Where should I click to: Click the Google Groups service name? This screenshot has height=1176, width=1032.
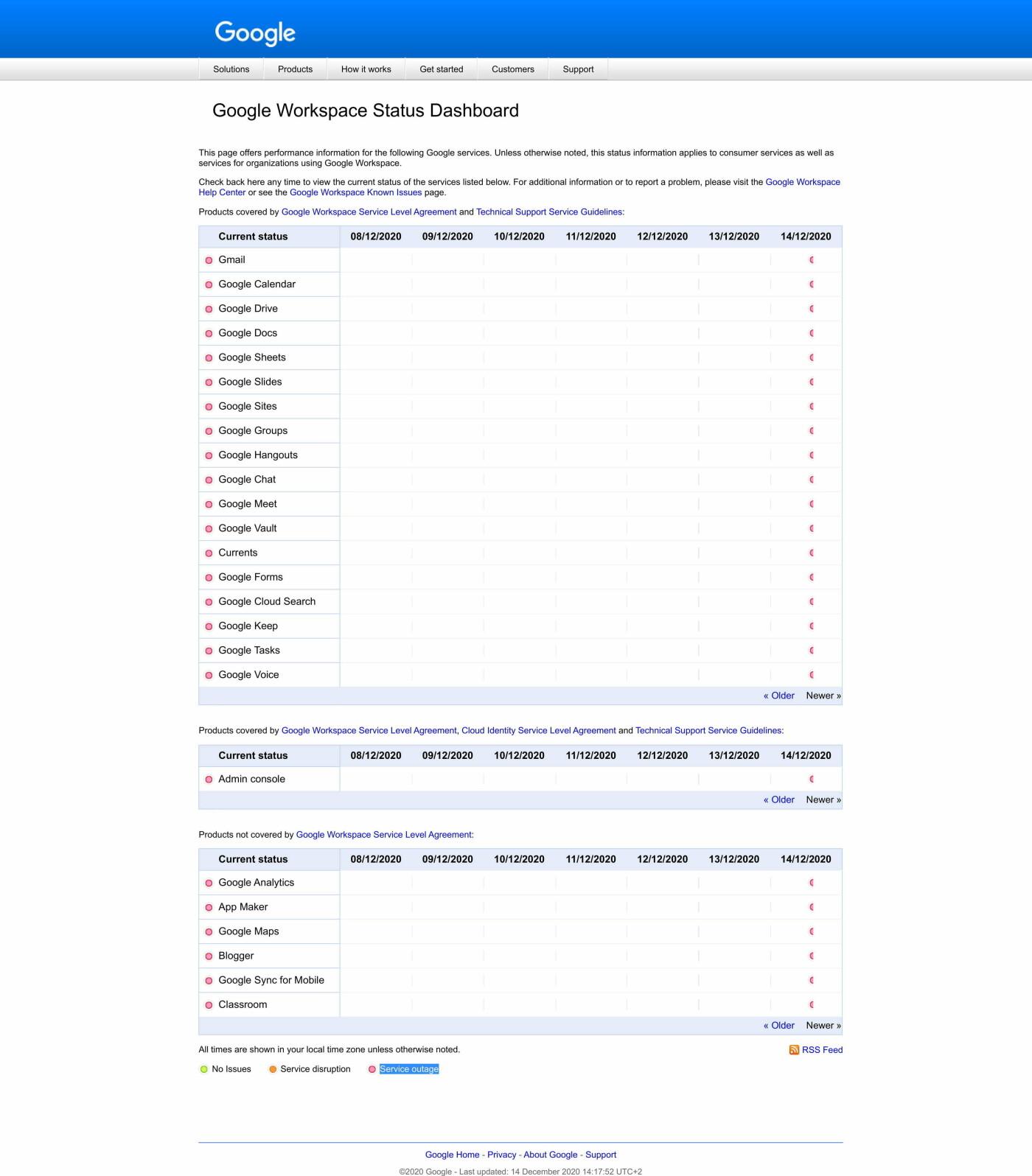(x=253, y=431)
